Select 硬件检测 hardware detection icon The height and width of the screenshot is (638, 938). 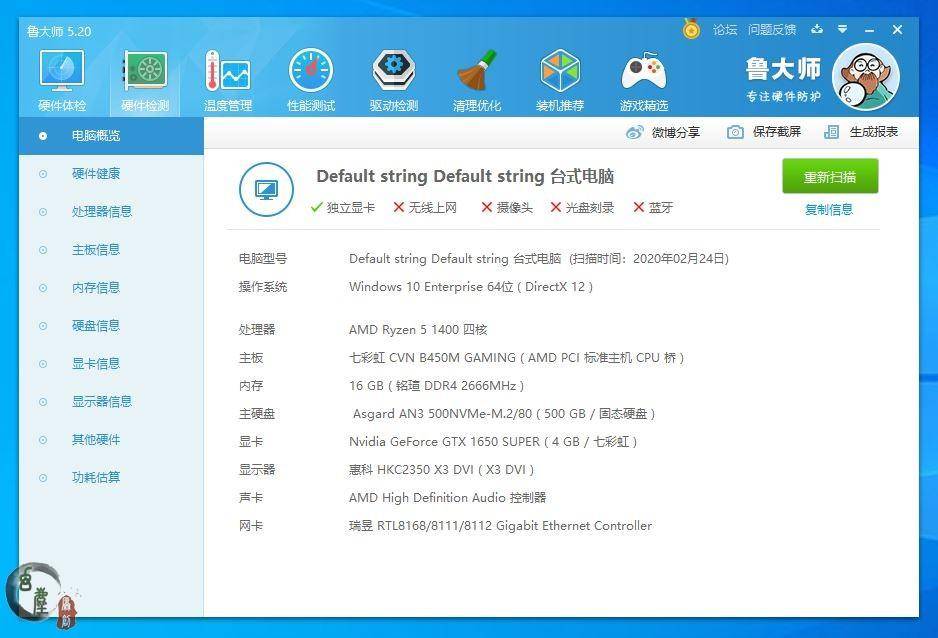145,72
